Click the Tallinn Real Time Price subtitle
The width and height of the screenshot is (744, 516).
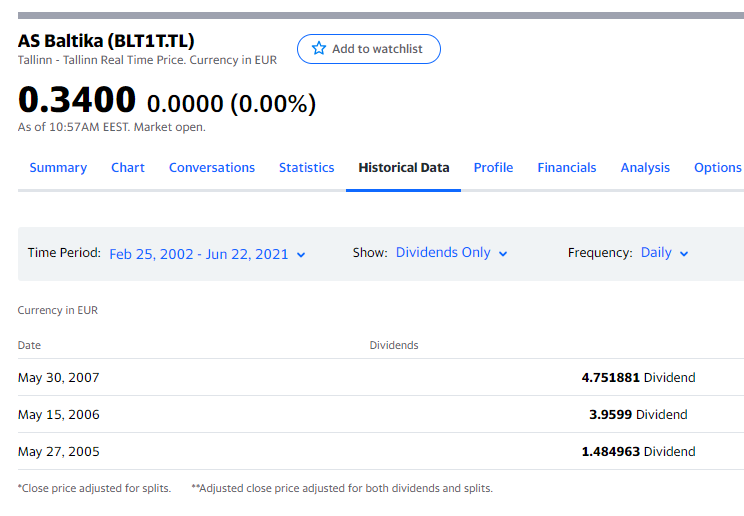click(148, 60)
